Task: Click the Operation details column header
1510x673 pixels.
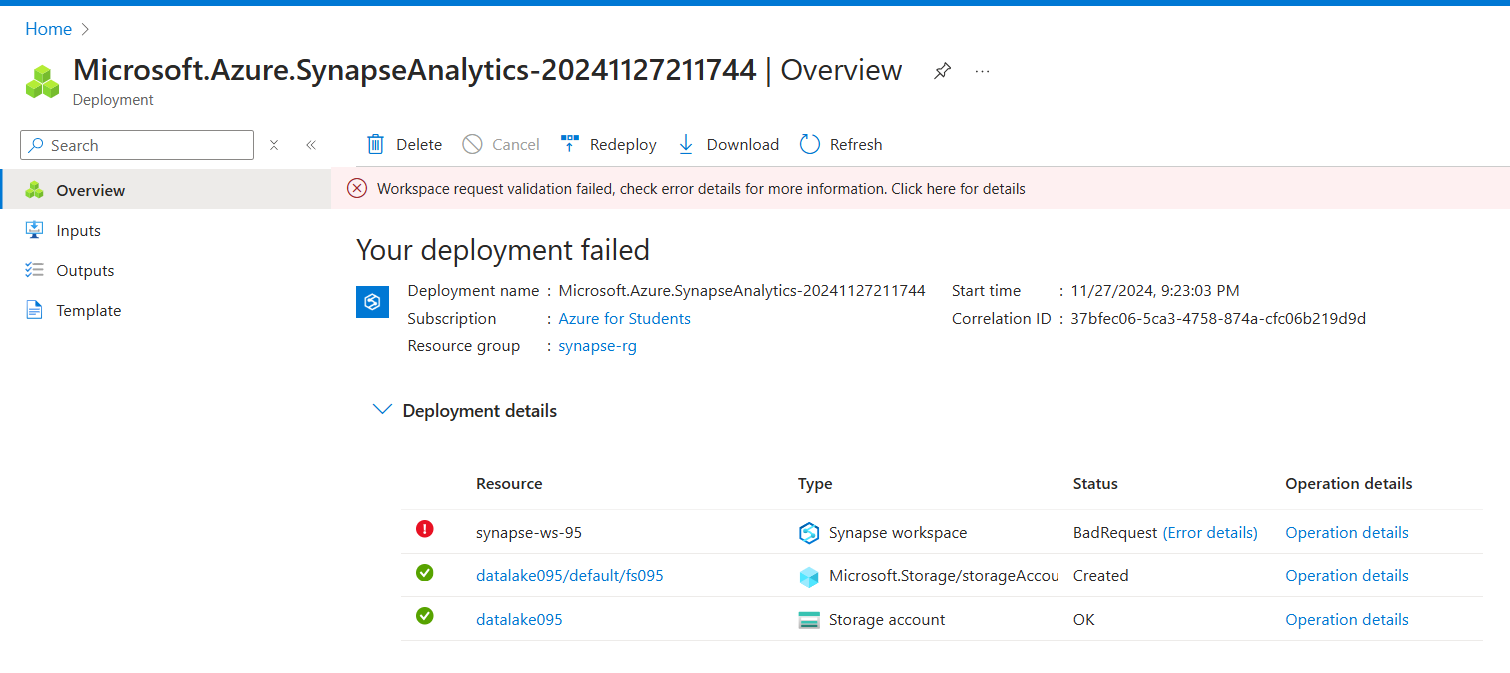Action: click(1349, 483)
